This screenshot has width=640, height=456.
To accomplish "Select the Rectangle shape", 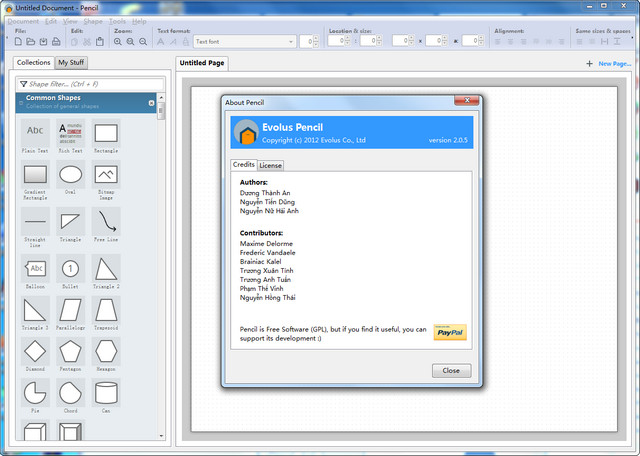I will pyautogui.click(x=106, y=136).
